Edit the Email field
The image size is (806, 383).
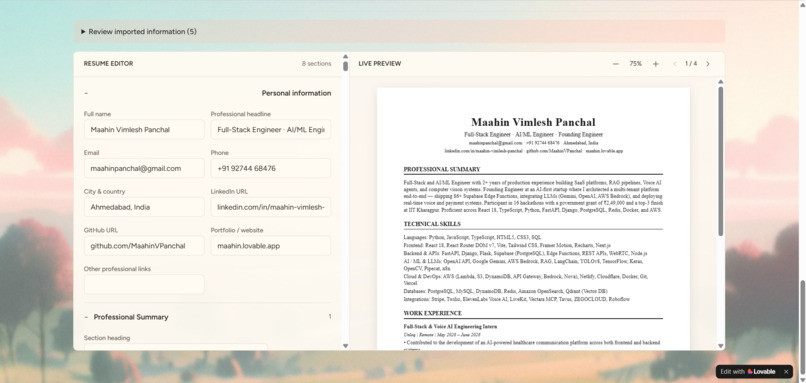pos(144,168)
